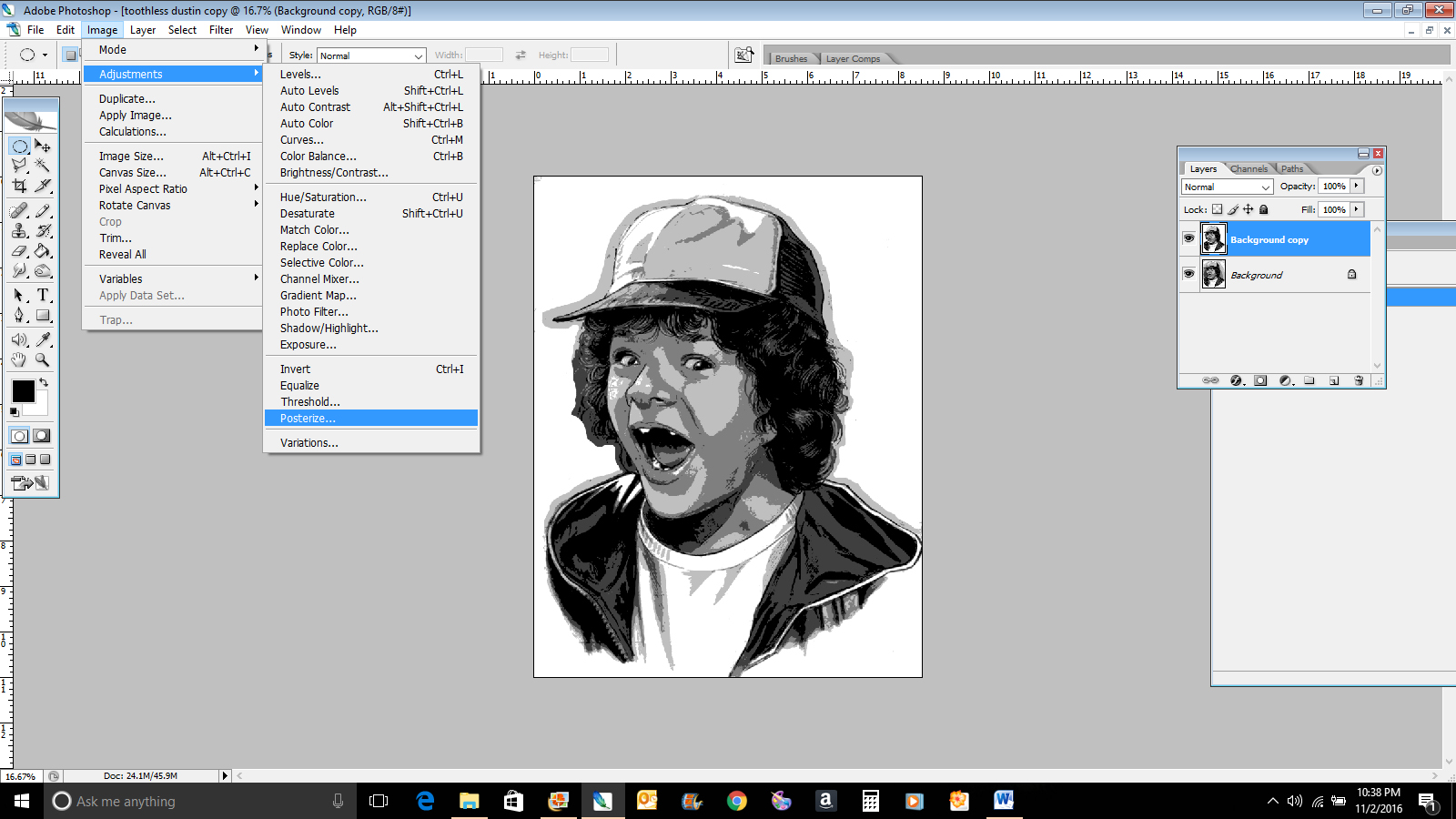Choose Levels from Adjustments menu
This screenshot has width=1456, height=819.
point(371,75)
